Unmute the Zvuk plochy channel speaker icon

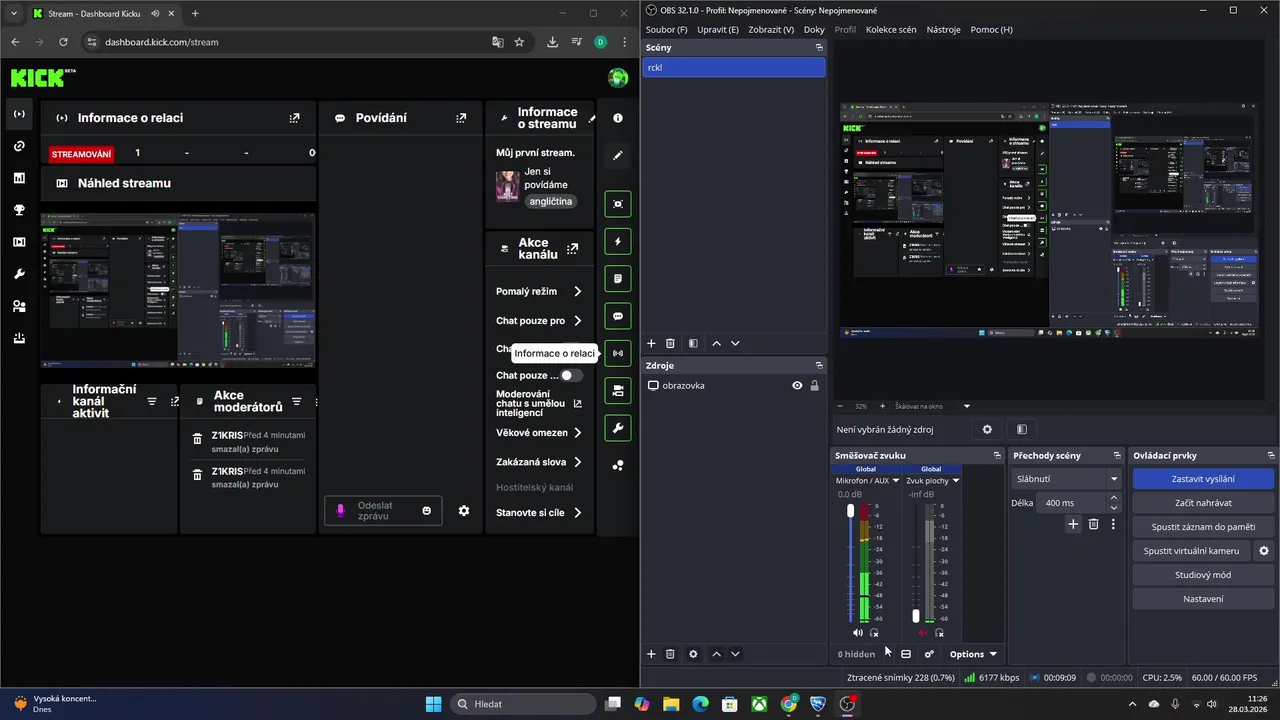pyautogui.click(x=922, y=632)
